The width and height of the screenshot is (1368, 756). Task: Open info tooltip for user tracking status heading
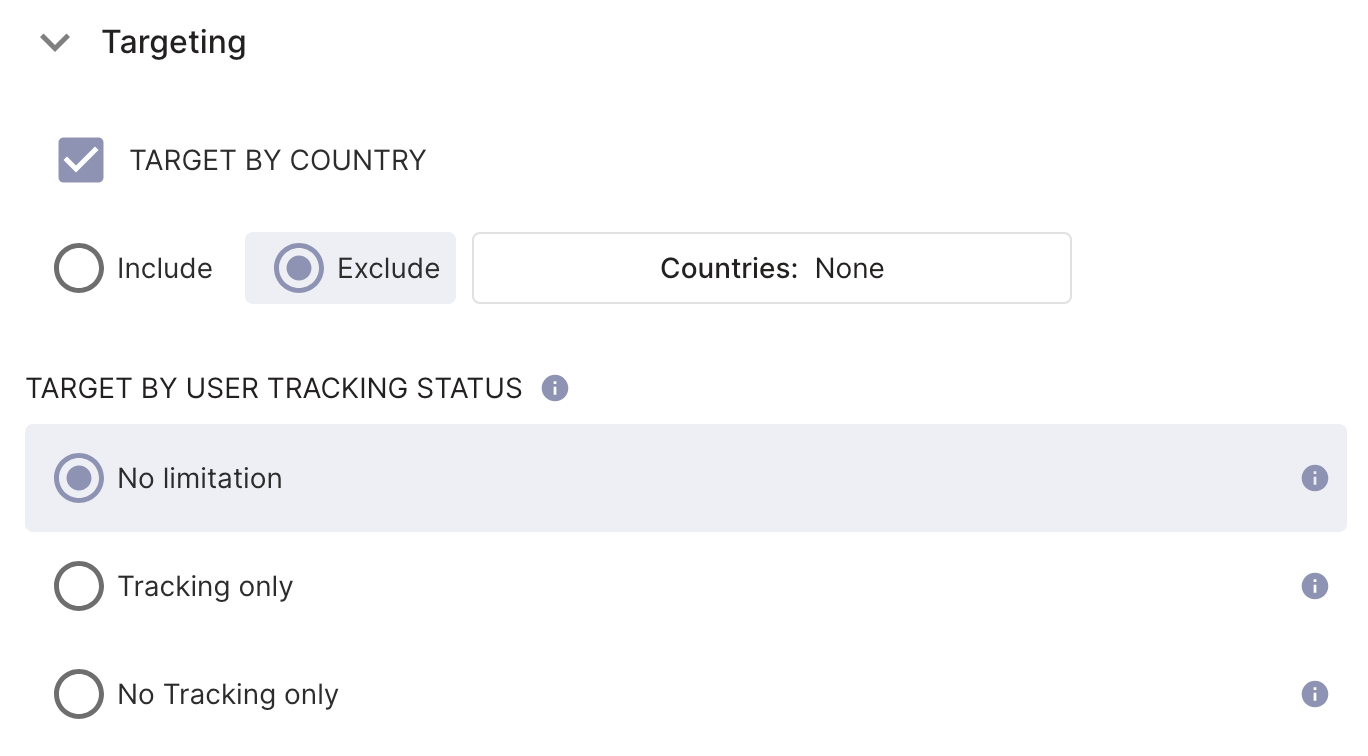click(x=553, y=388)
